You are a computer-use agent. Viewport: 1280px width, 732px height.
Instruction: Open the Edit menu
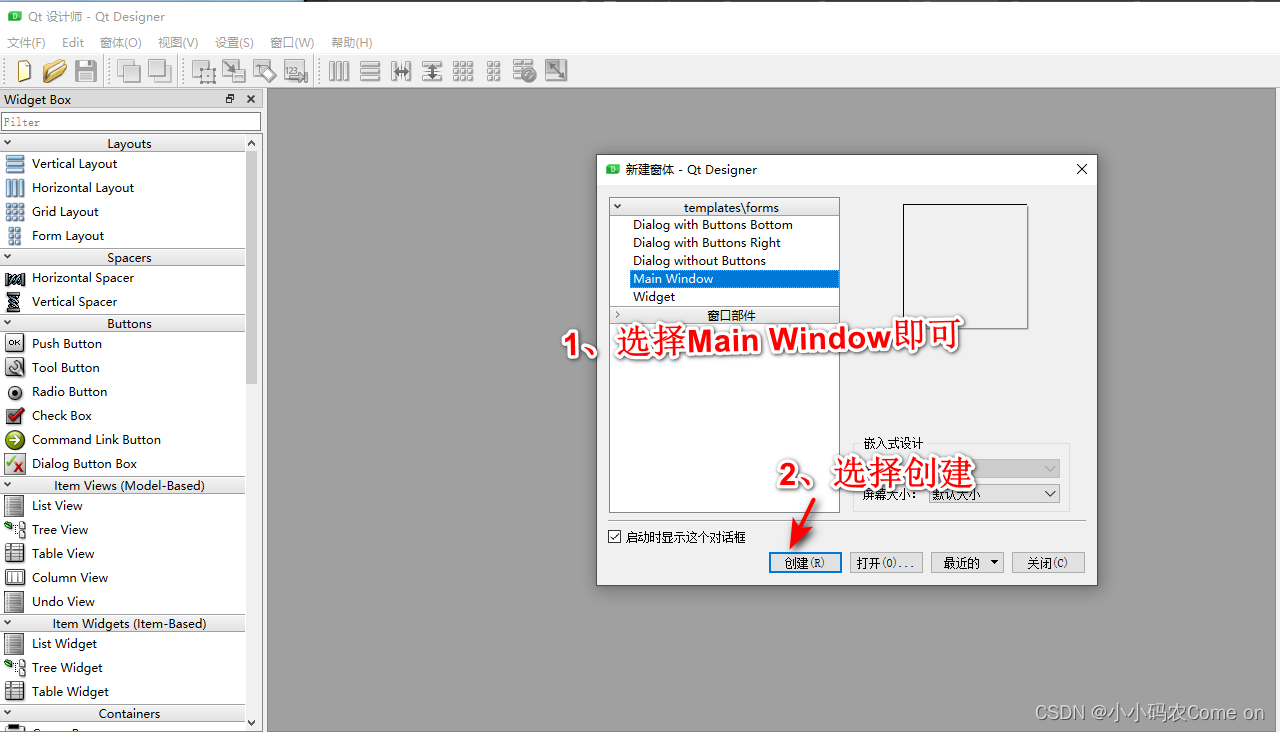(x=73, y=43)
